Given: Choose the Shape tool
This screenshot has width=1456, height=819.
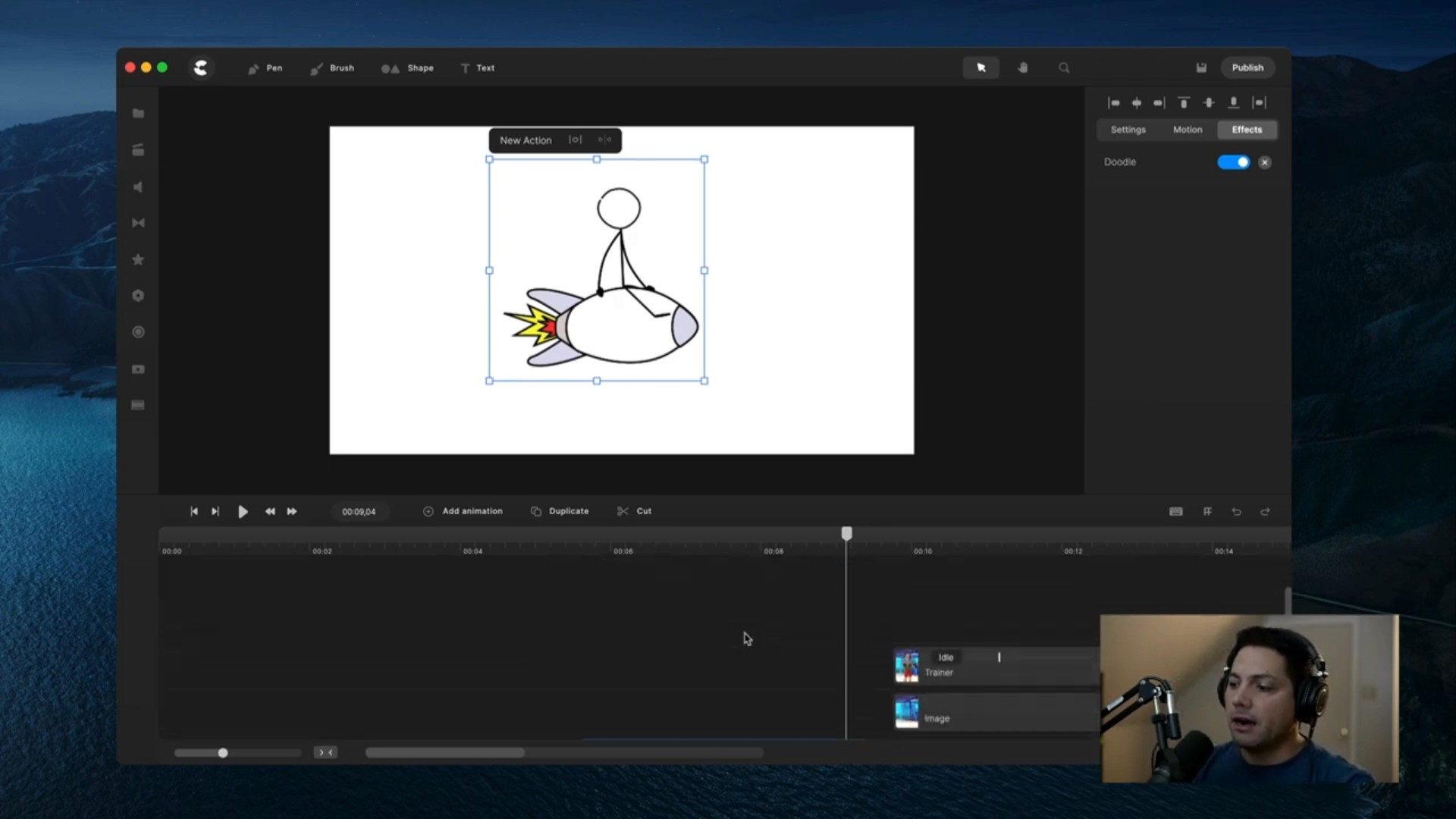Looking at the screenshot, I should pos(407,68).
